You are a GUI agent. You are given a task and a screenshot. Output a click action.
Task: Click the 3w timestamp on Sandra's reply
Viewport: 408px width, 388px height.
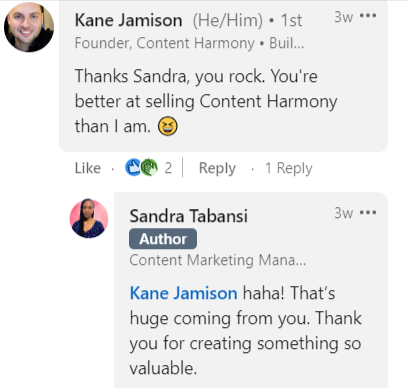pyautogui.click(x=344, y=213)
